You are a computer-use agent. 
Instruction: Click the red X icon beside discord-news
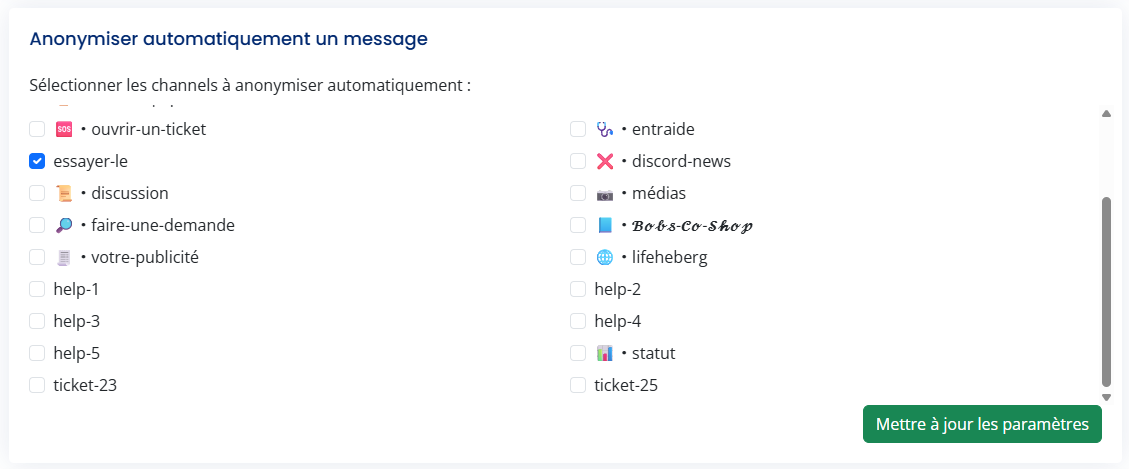(x=604, y=161)
